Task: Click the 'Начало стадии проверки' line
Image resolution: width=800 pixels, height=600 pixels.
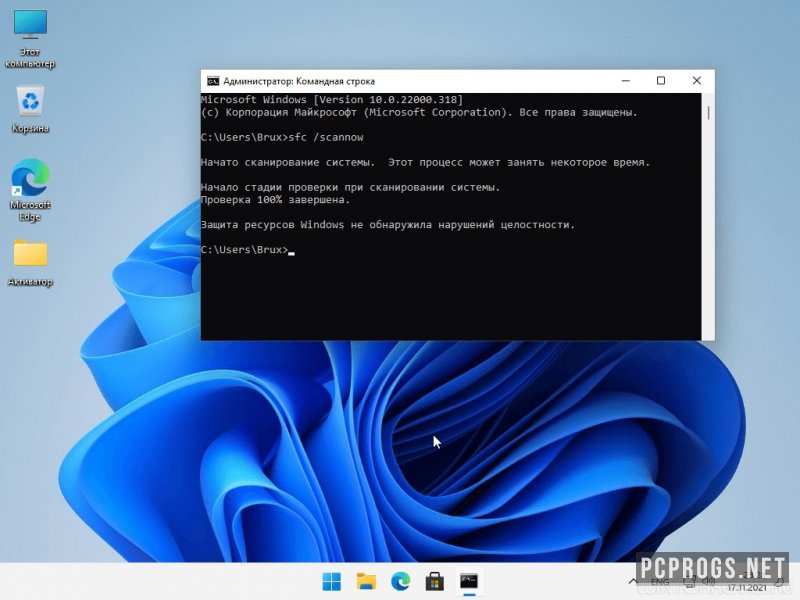Action: coord(350,187)
